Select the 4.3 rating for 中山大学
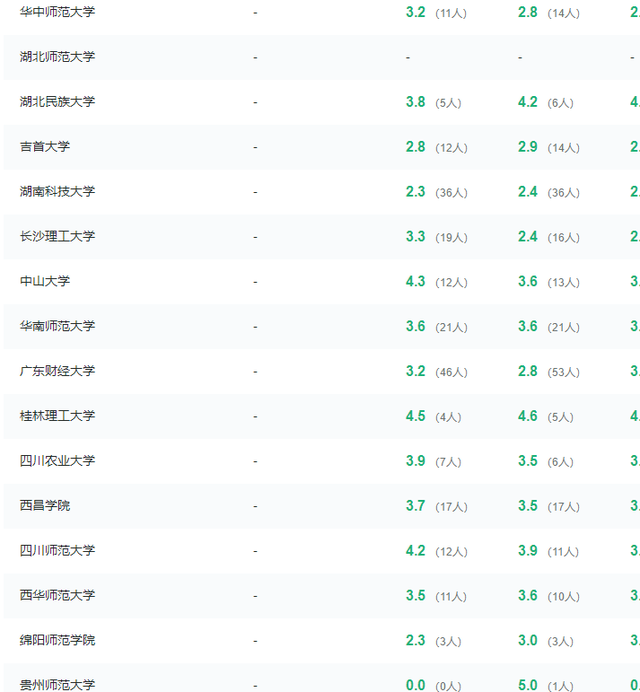This screenshot has width=640, height=692. [x=415, y=282]
